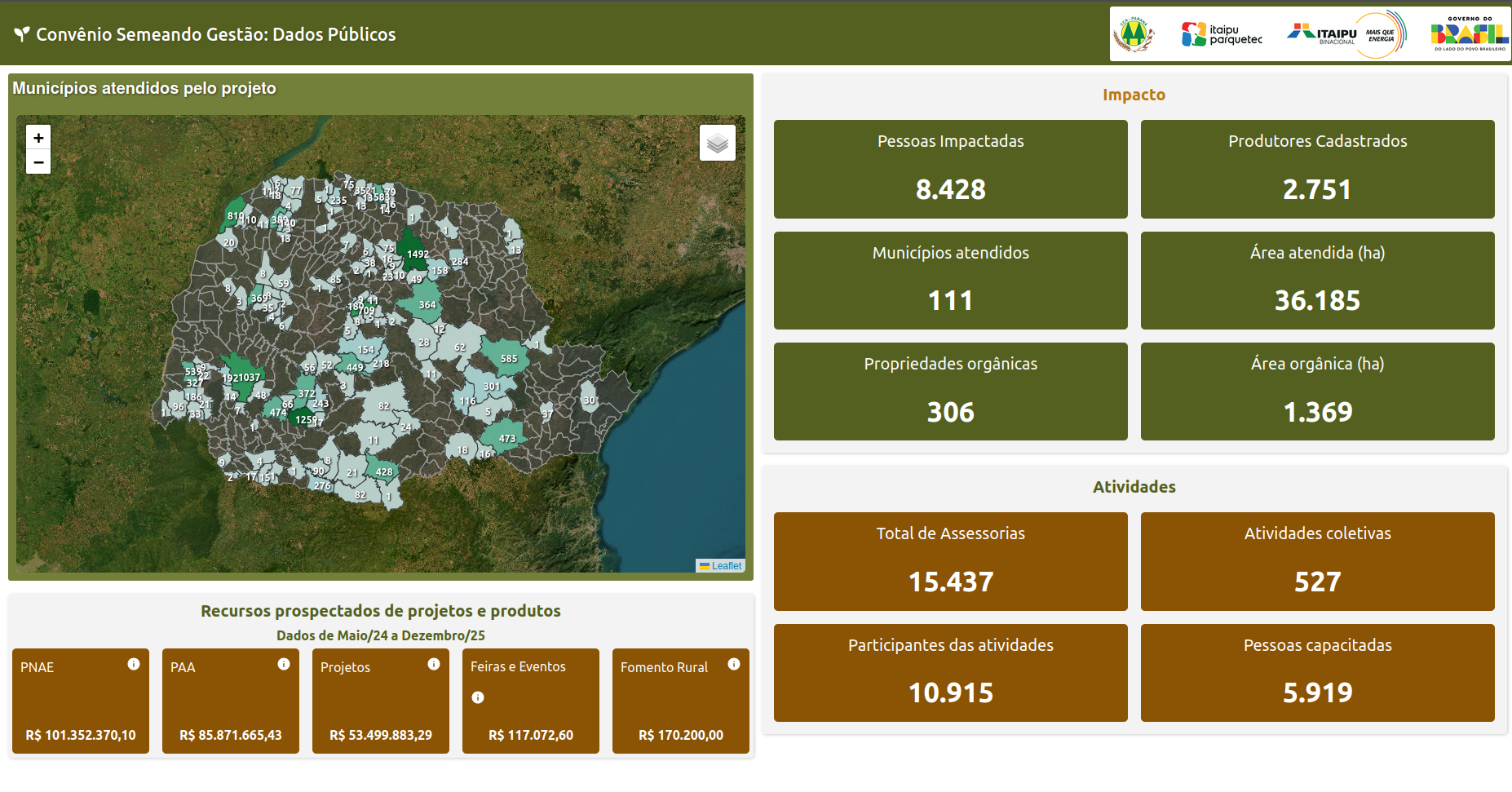Click the Área orgânica (ha) card

click(x=1317, y=392)
